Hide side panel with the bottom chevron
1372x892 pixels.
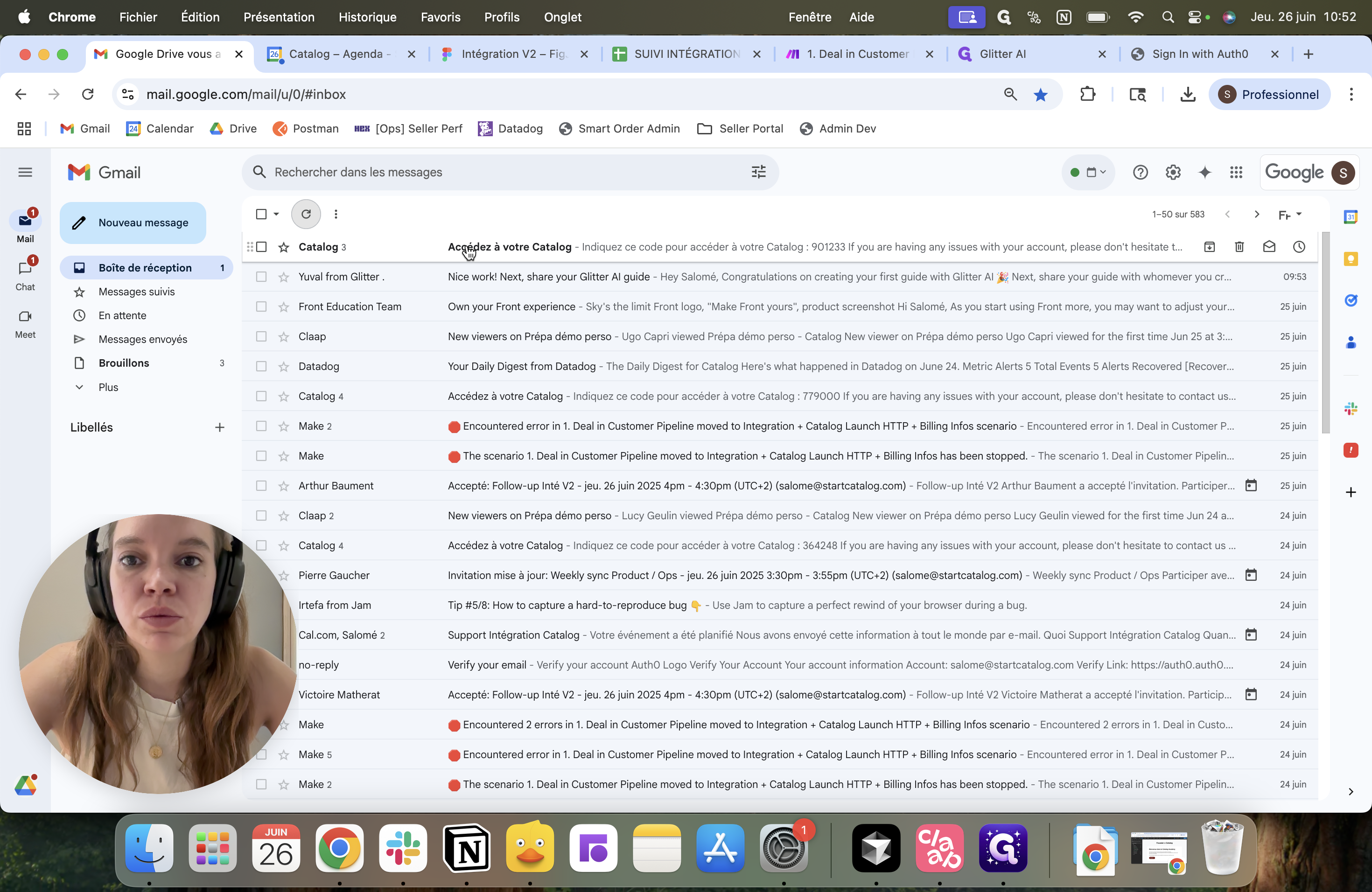tap(1351, 791)
